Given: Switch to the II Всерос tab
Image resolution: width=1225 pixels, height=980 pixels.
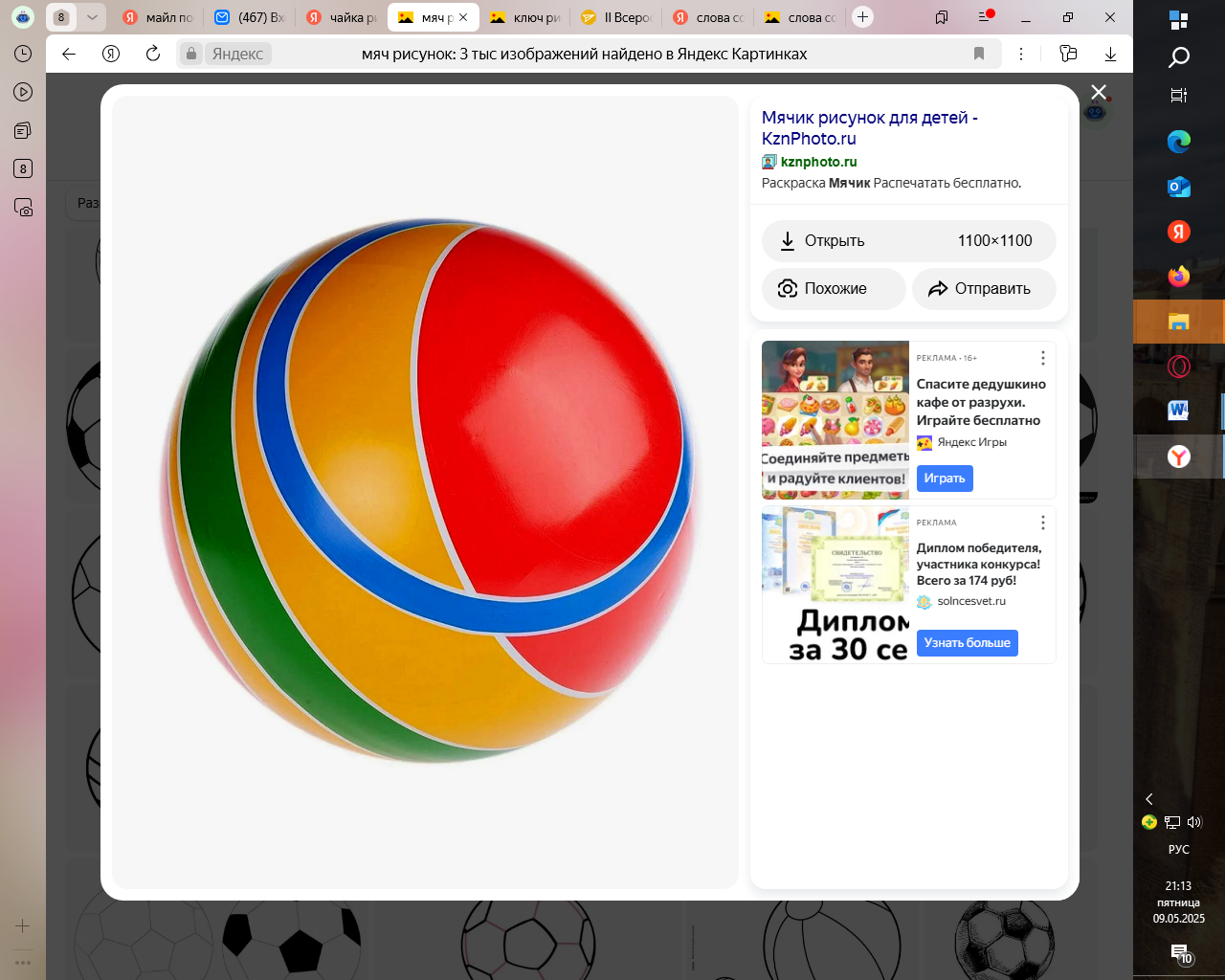Looking at the screenshot, I should pos(616,17).
